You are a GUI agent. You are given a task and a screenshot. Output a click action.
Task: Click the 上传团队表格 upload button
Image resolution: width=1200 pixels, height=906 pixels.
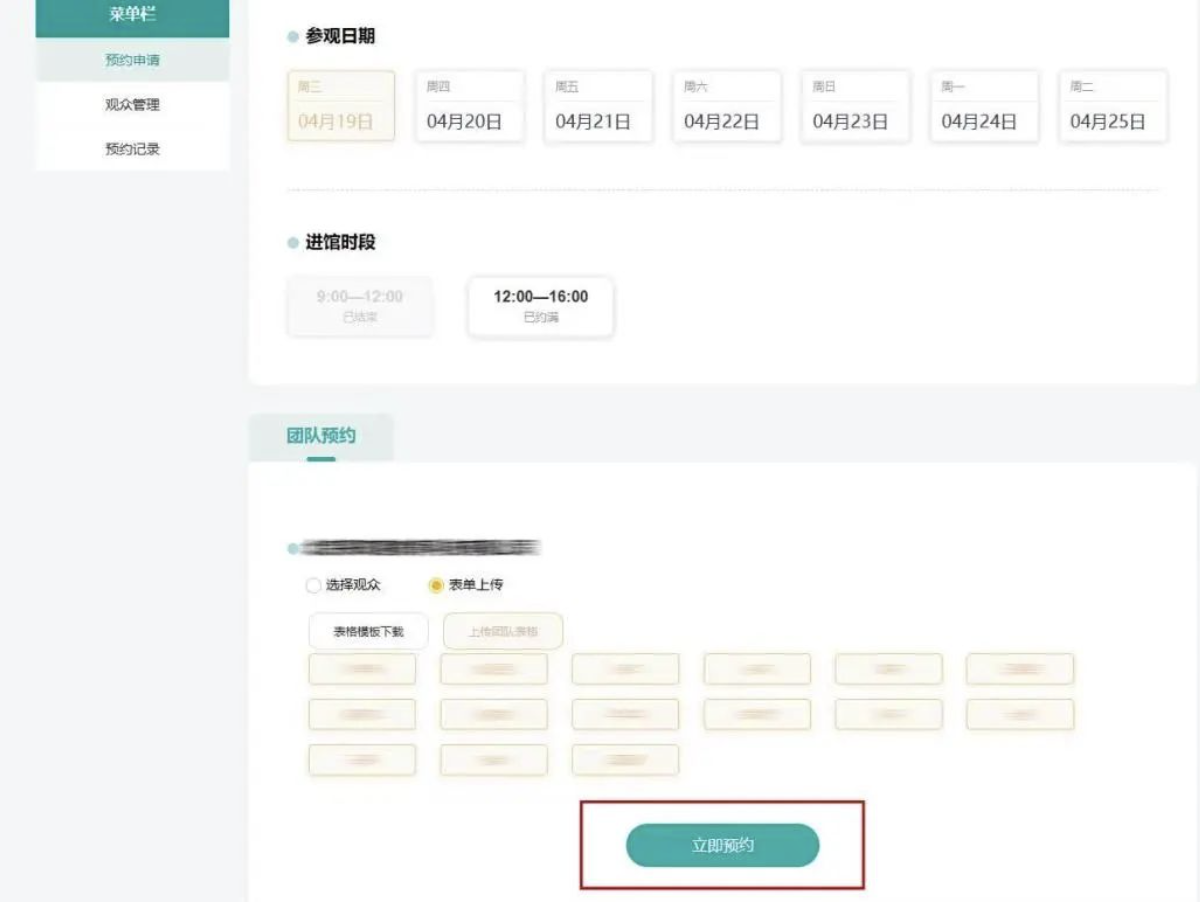(503, 632)
